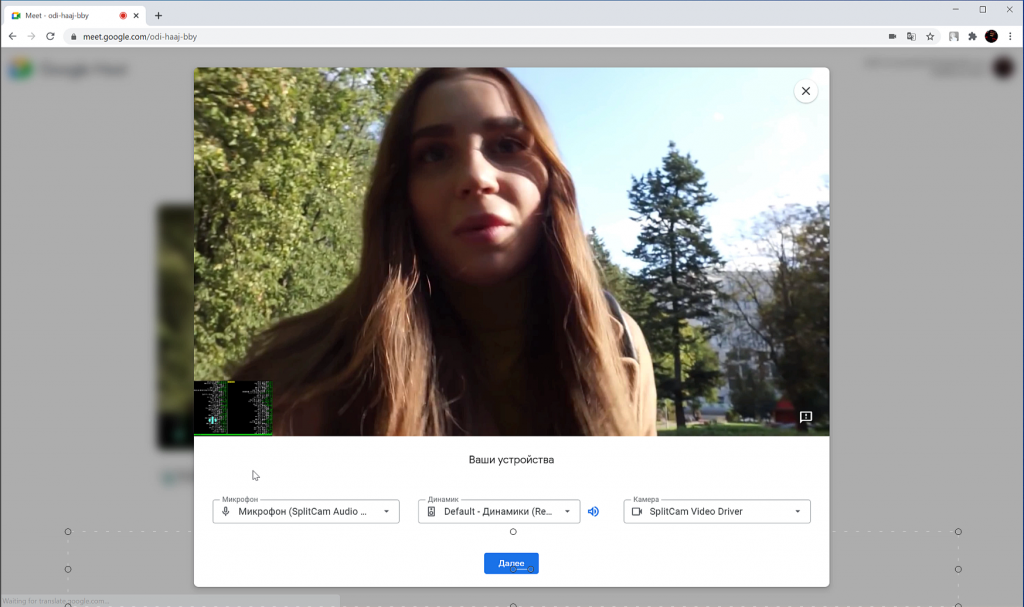Viewport: 1024px width, 607px height.
Task: Click the camera permission icon in the address bar
Action: pyautogui.click(x=892, y=37)
